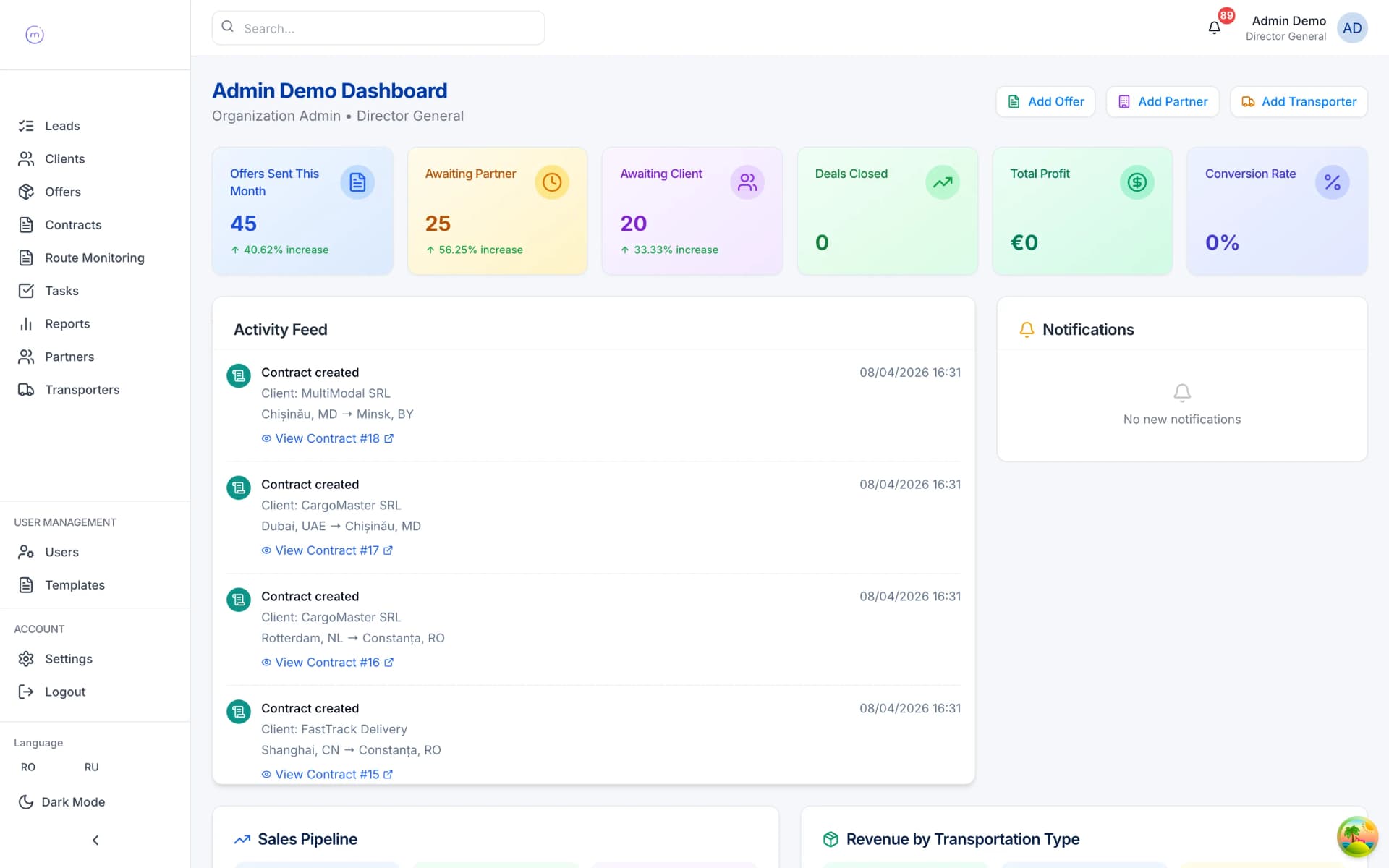The image size is (1389, 868).
Task: Click the Templates file icon
Action: point(26,585)
